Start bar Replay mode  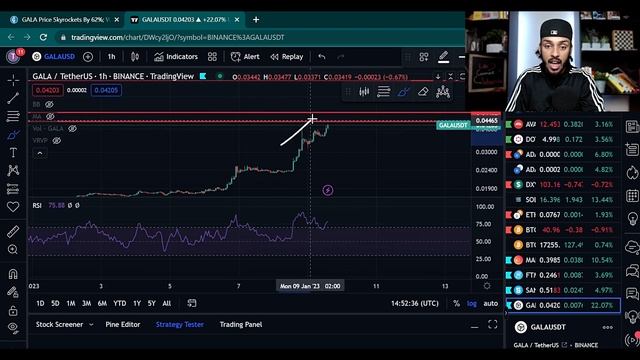click(x=287, y=57)
